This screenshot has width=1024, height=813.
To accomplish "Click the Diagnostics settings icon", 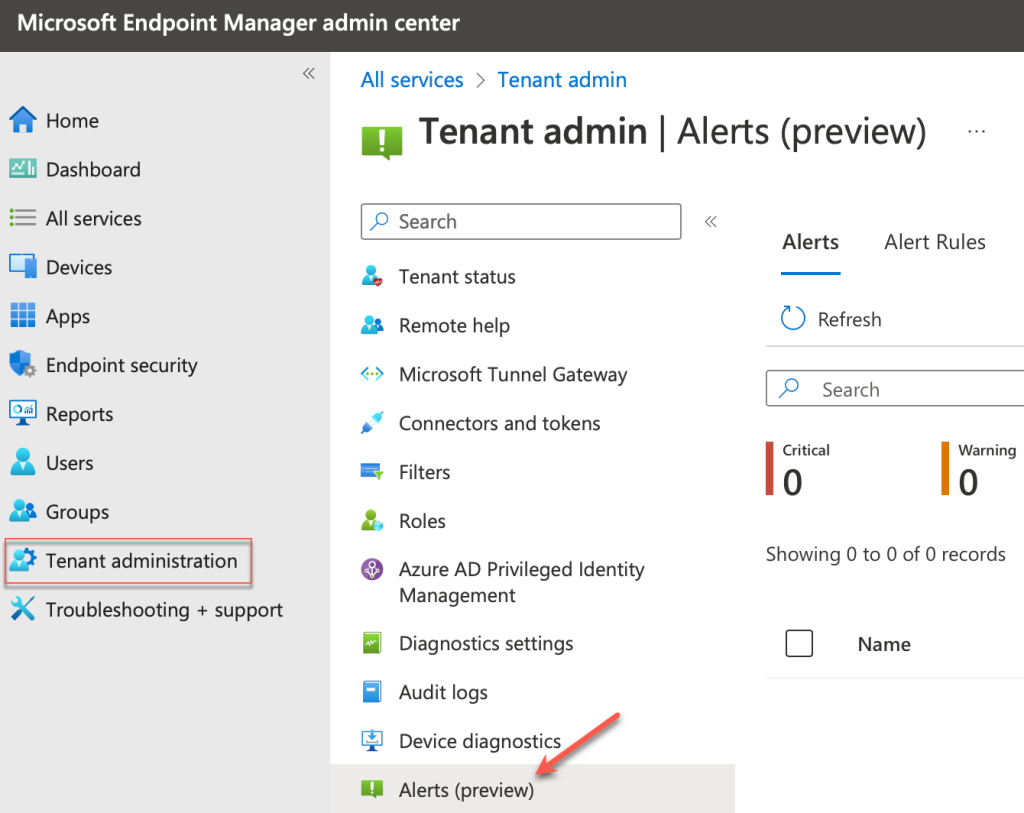I will pyautogui.click(x=372, y=643).
